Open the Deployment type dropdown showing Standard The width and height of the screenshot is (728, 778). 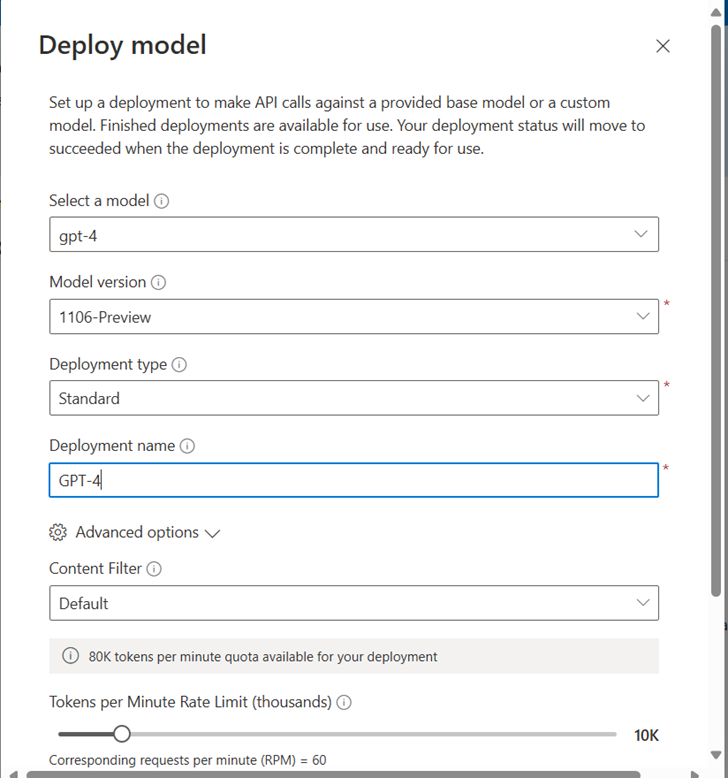pyautogui.click(x=353, y=398)
